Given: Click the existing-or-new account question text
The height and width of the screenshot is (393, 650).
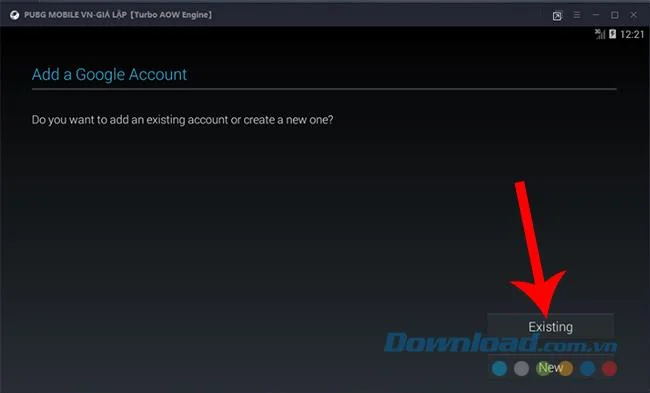Looking at the screenshot, I should coord(182,120).
